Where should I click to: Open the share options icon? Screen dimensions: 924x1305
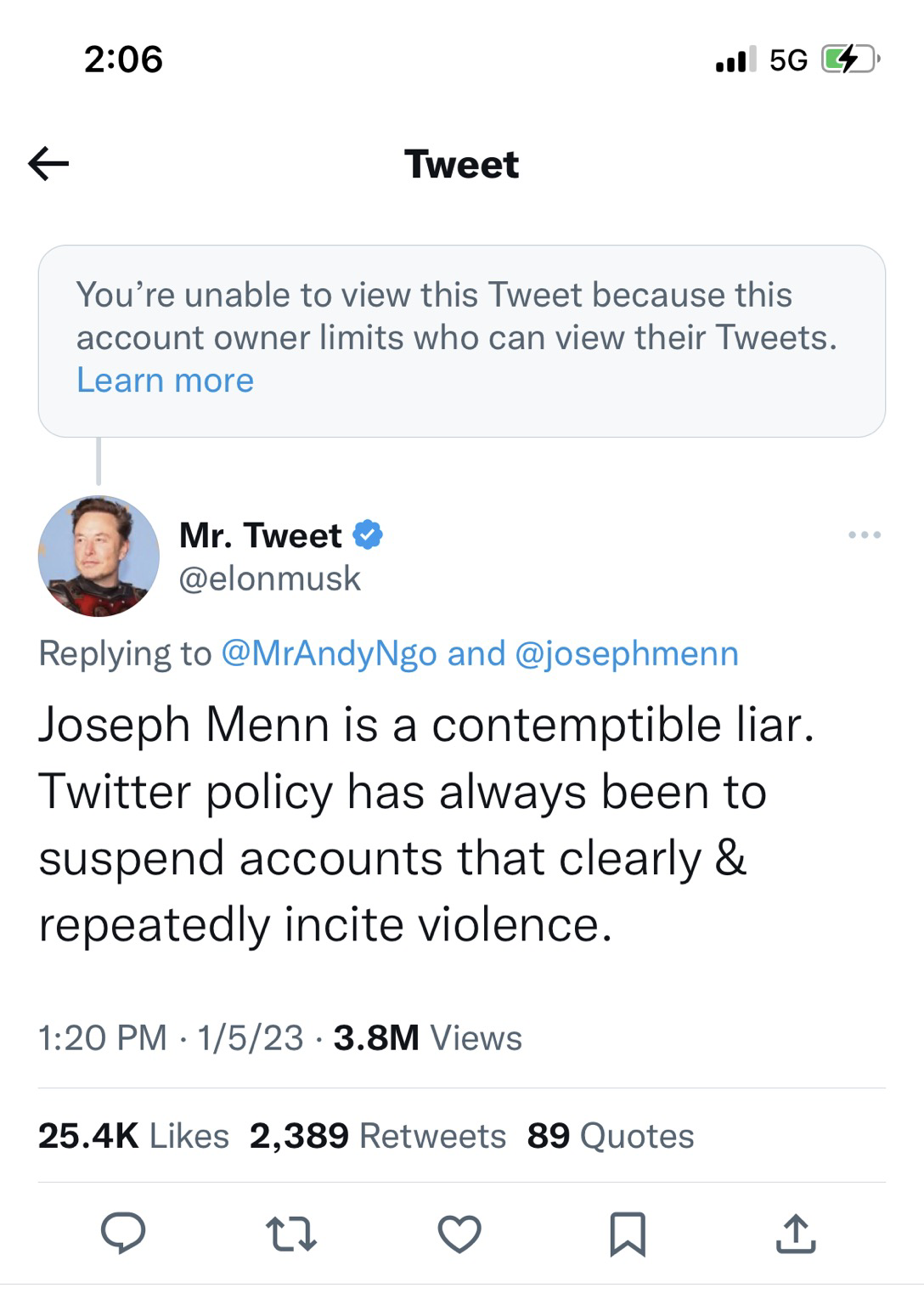[796, 1234]
